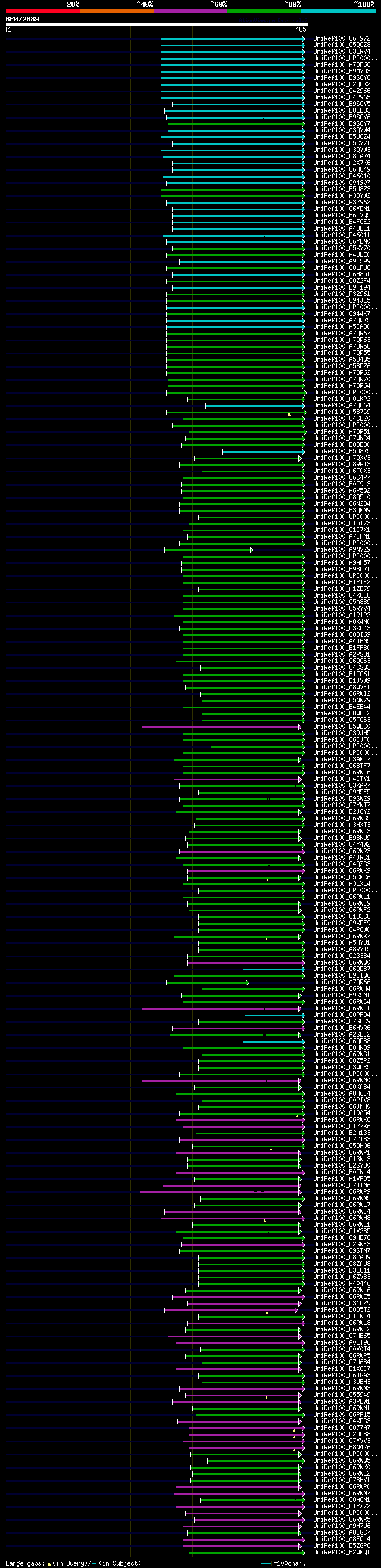The height and width of the screenshot is (1568, 381).
Task: Select the UniRef100_P46011 label
Action: coord(342,235)
